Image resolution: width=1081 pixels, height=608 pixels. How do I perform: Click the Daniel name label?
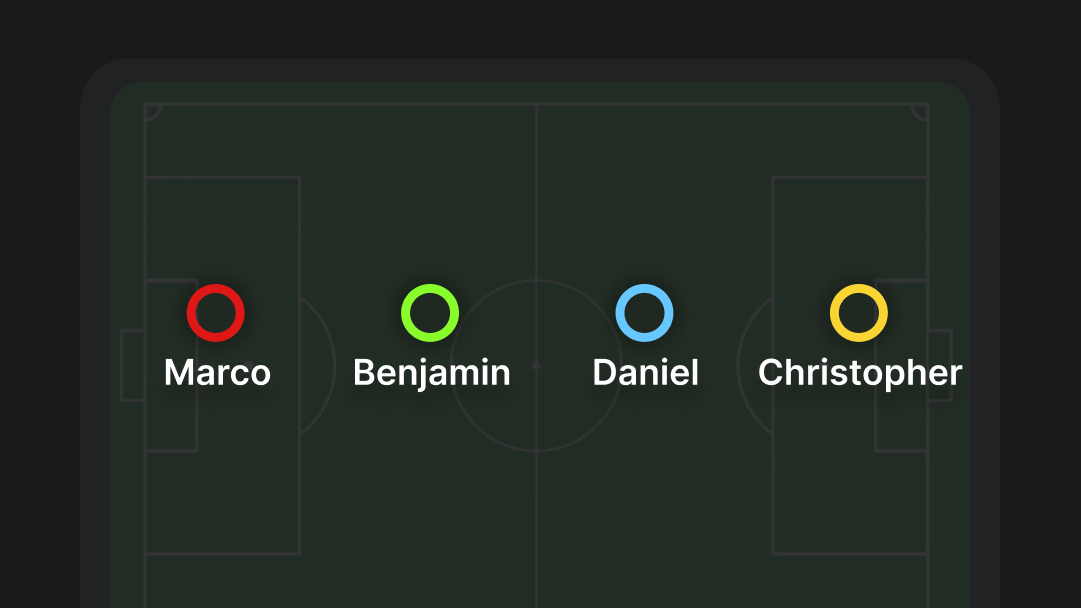pyautogui.click(x=645, y=372)
